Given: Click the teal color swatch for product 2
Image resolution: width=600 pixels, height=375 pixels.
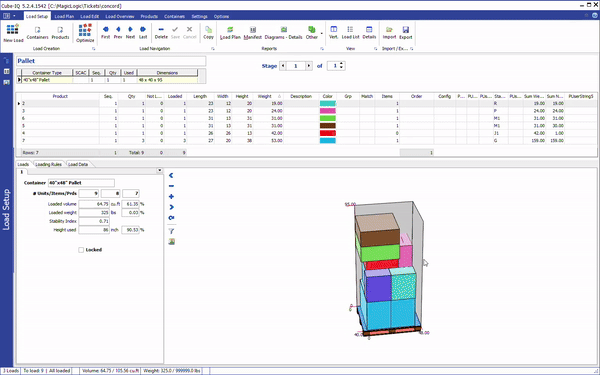Looking at the screenshot, I should [328, 104].
